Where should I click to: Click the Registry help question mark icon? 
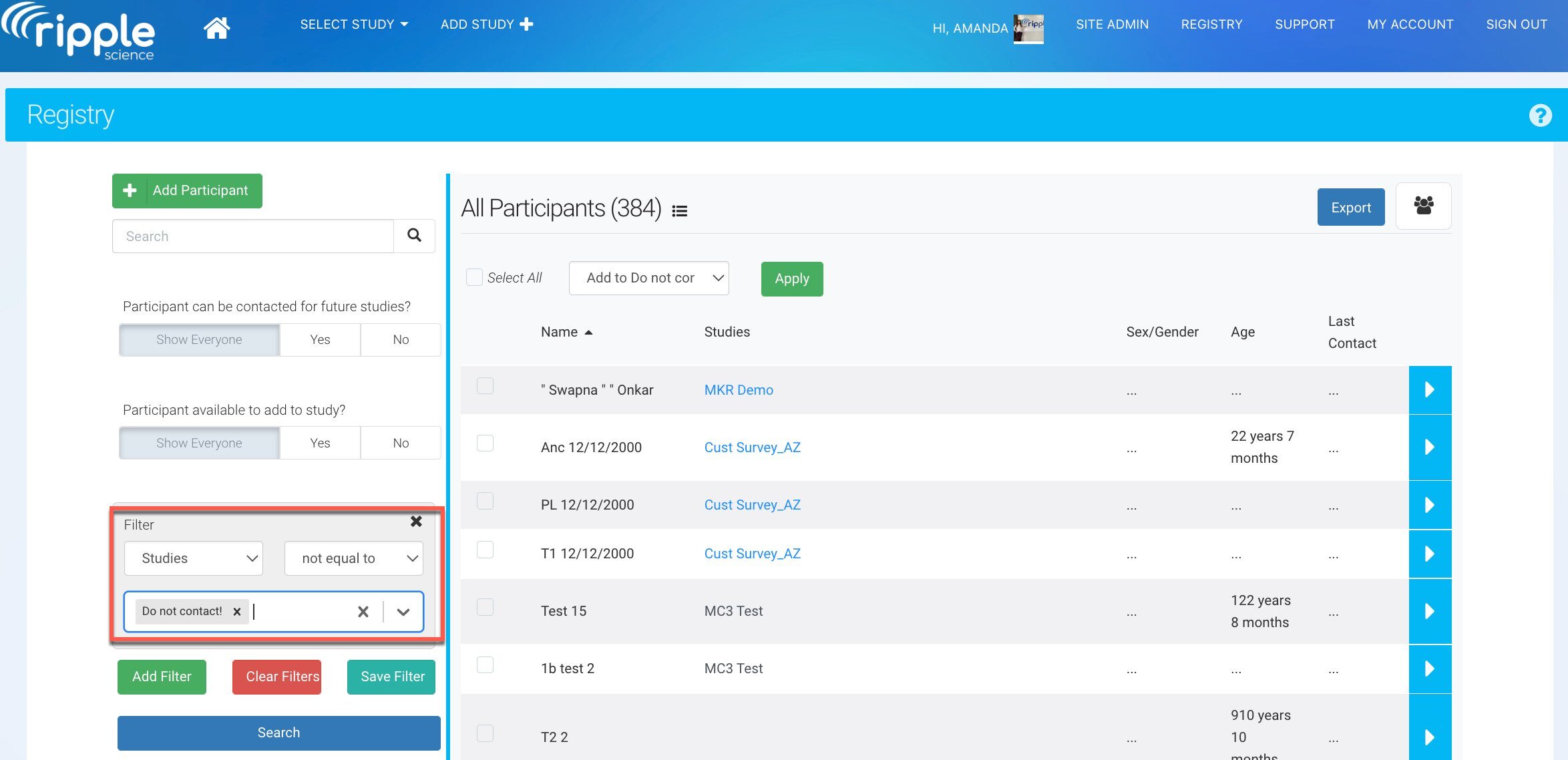tap(1540, 116)
